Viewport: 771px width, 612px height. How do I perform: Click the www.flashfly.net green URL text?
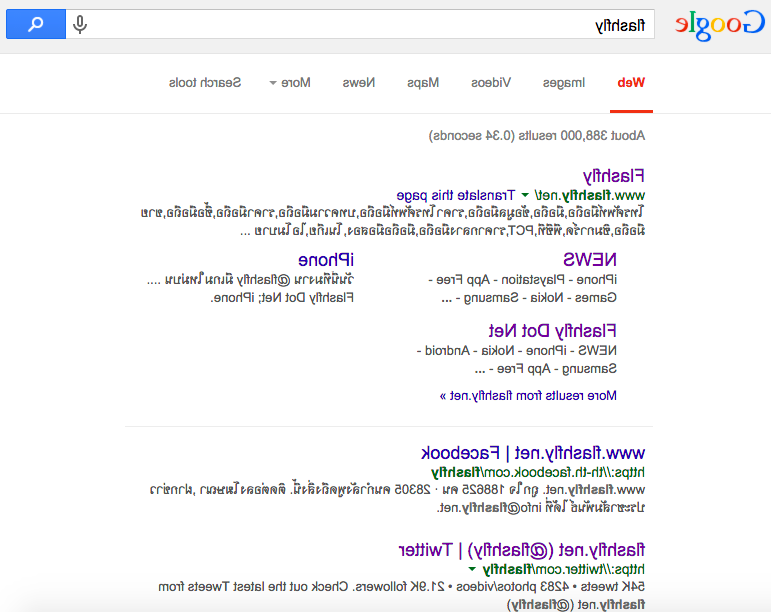590,196
